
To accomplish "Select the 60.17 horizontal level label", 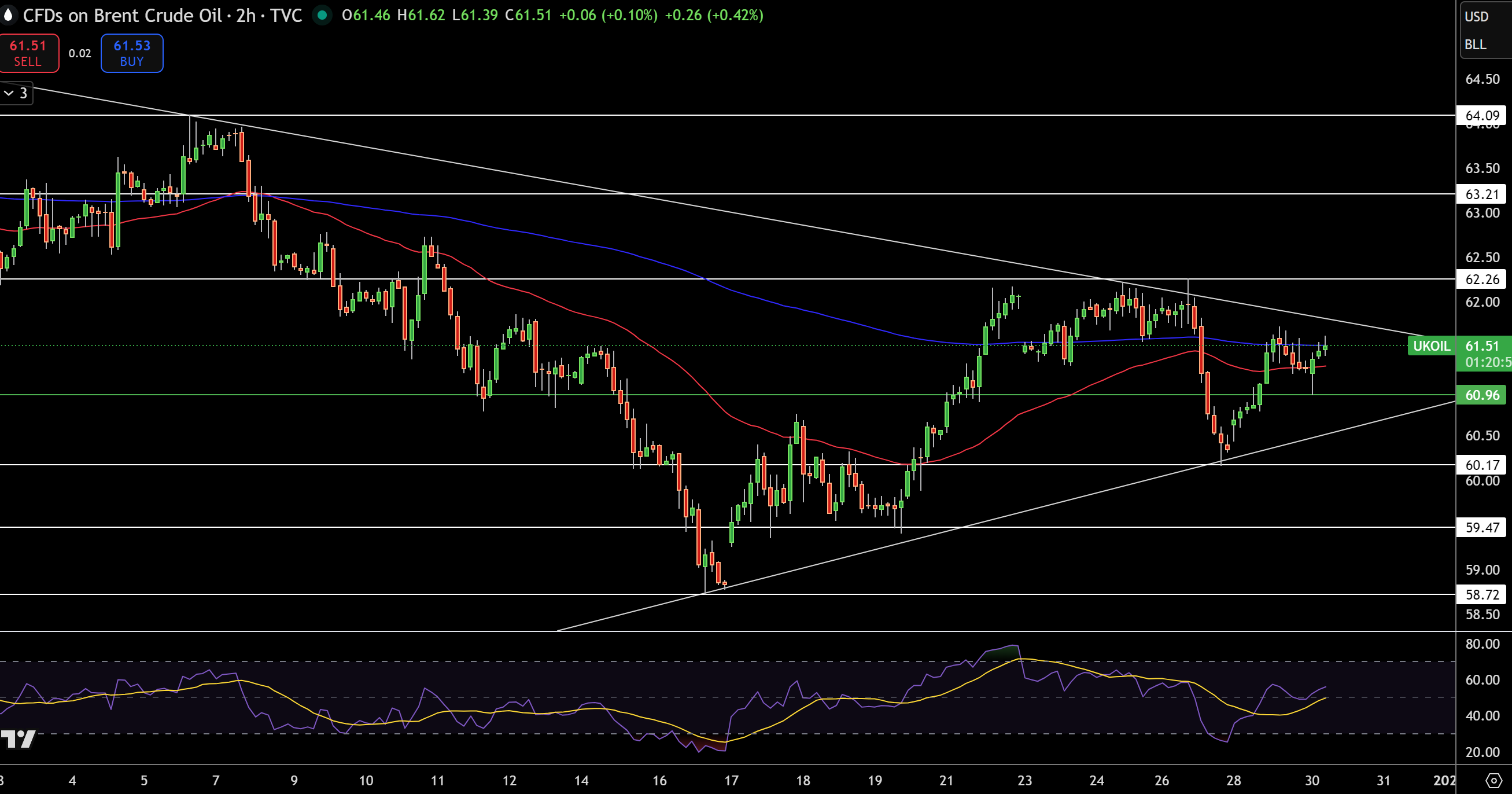I will pyautogui.click(x=1482, y=465).
